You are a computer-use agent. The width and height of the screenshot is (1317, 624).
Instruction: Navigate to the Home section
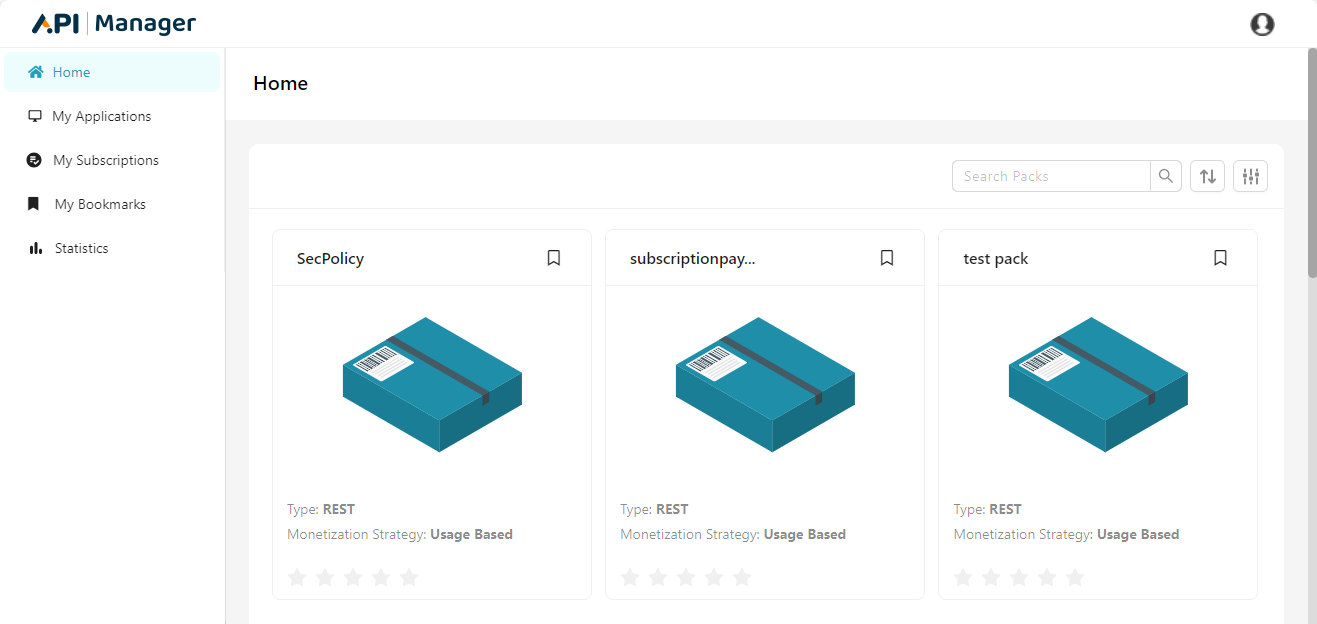(x=69, y=72)
